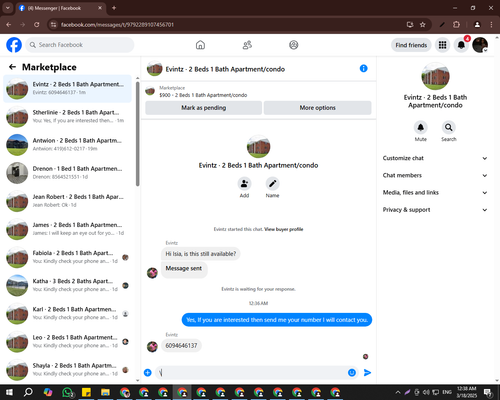Open WhatsApp from the taskbar
500x400 pixels.
[x=67, y=392]
